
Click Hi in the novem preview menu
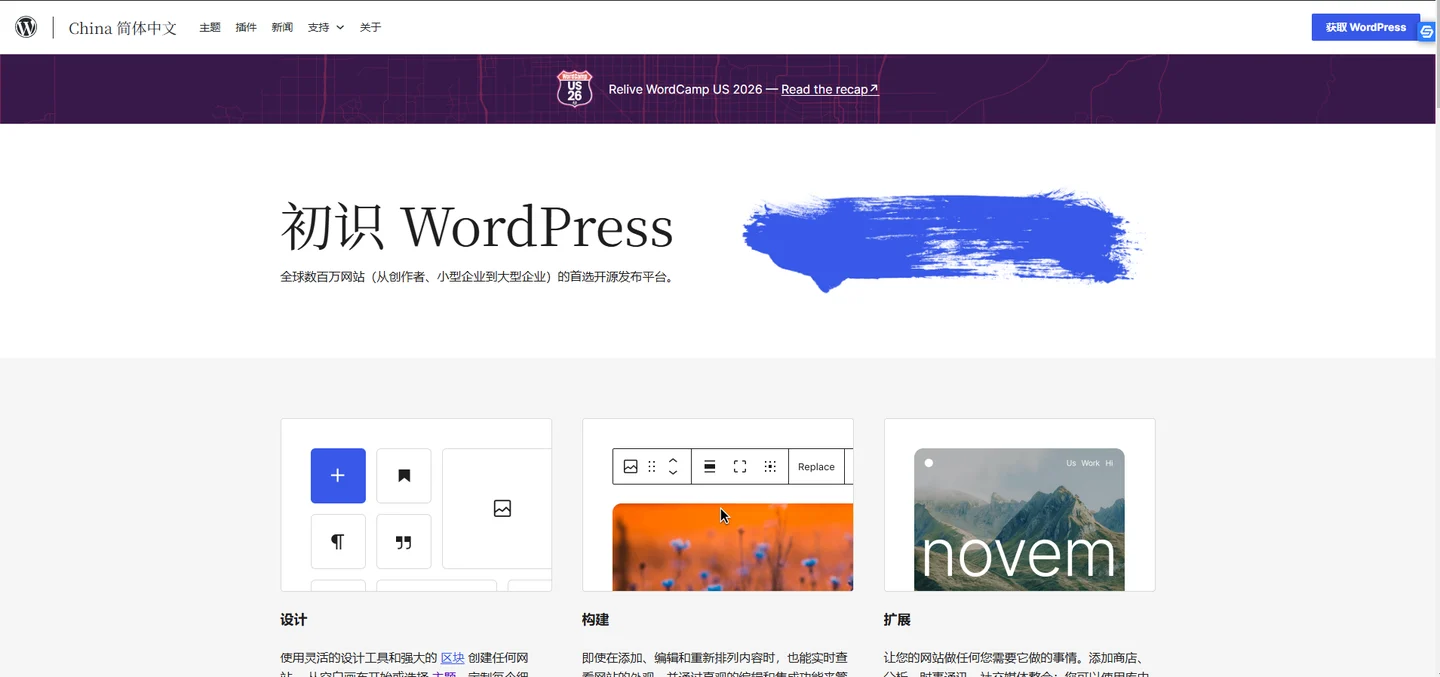1109,463
